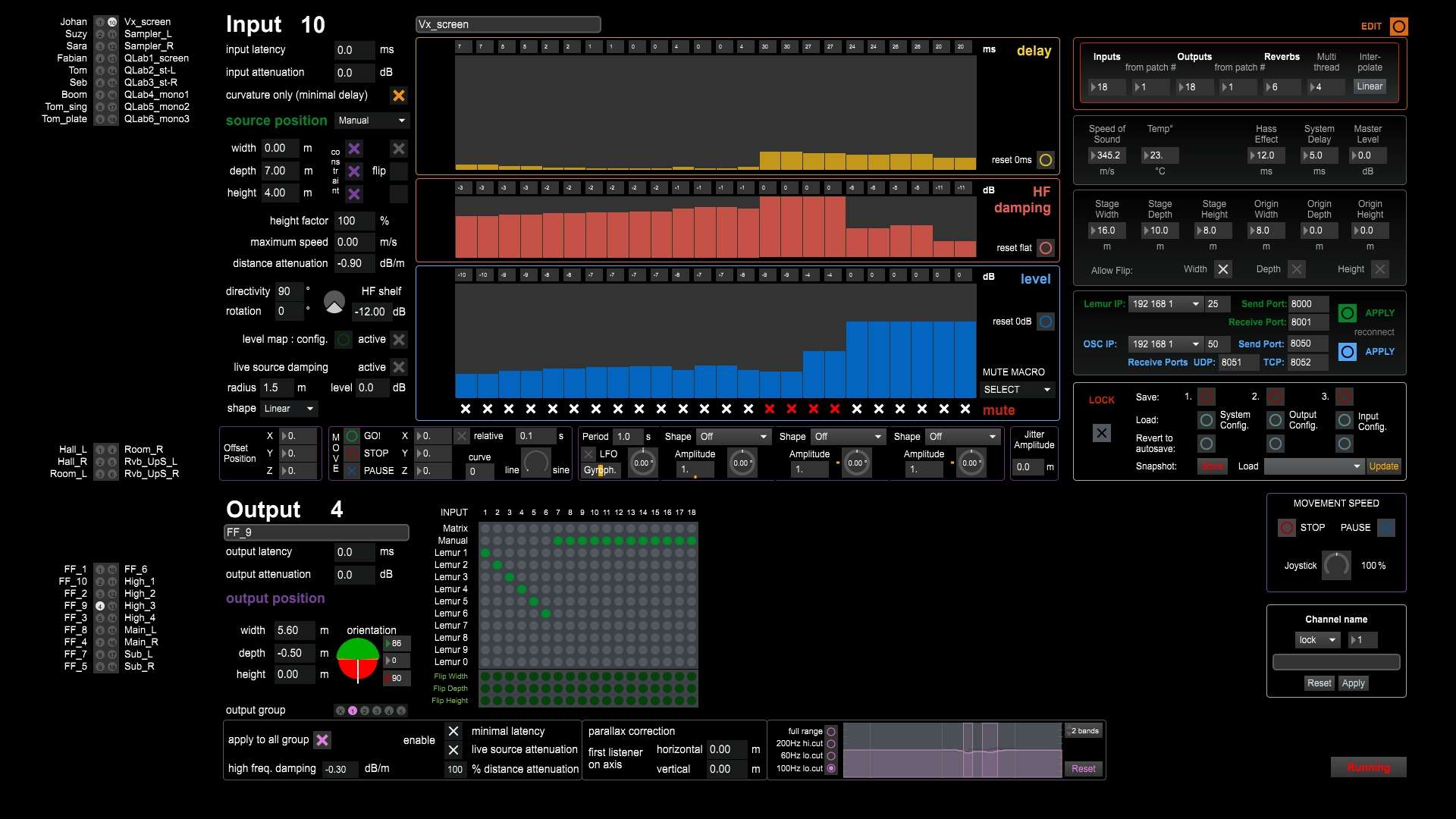
Task: Click the Vx_screen input name field
Action: pyautogui.click(x=508, y=25)
